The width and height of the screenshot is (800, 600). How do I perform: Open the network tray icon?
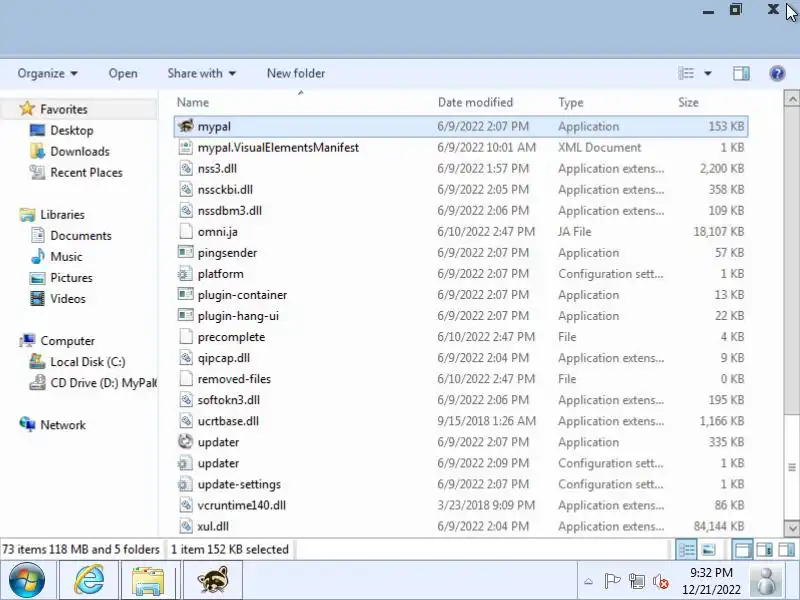click(636, 581)
